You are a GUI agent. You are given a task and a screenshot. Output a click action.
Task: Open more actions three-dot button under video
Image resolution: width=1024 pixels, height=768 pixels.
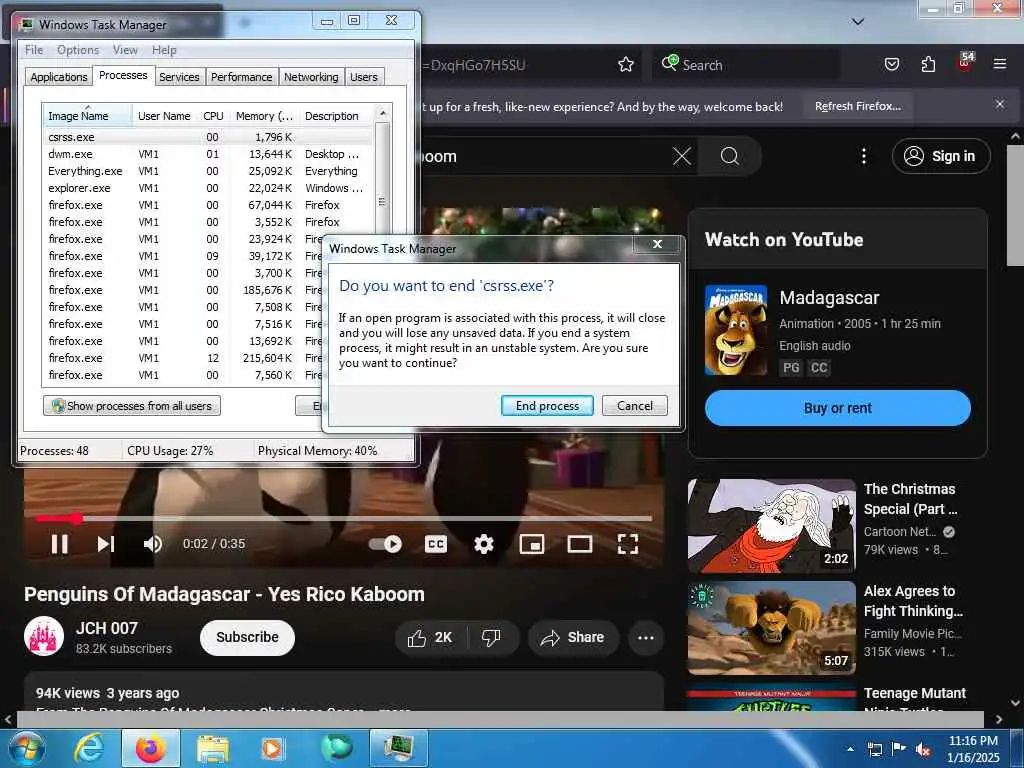point(646,637)
